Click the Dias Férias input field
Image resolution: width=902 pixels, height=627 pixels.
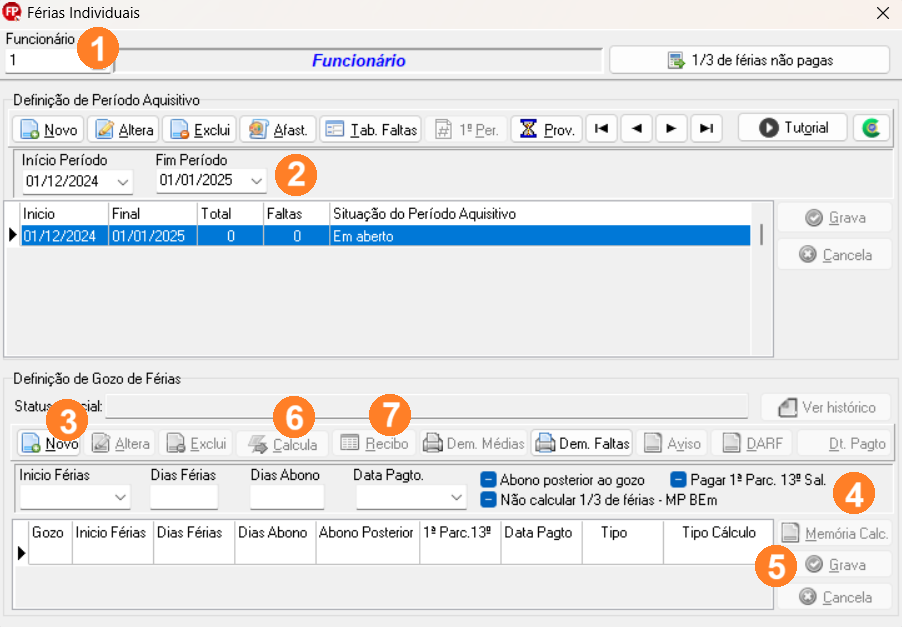point(184,497)
